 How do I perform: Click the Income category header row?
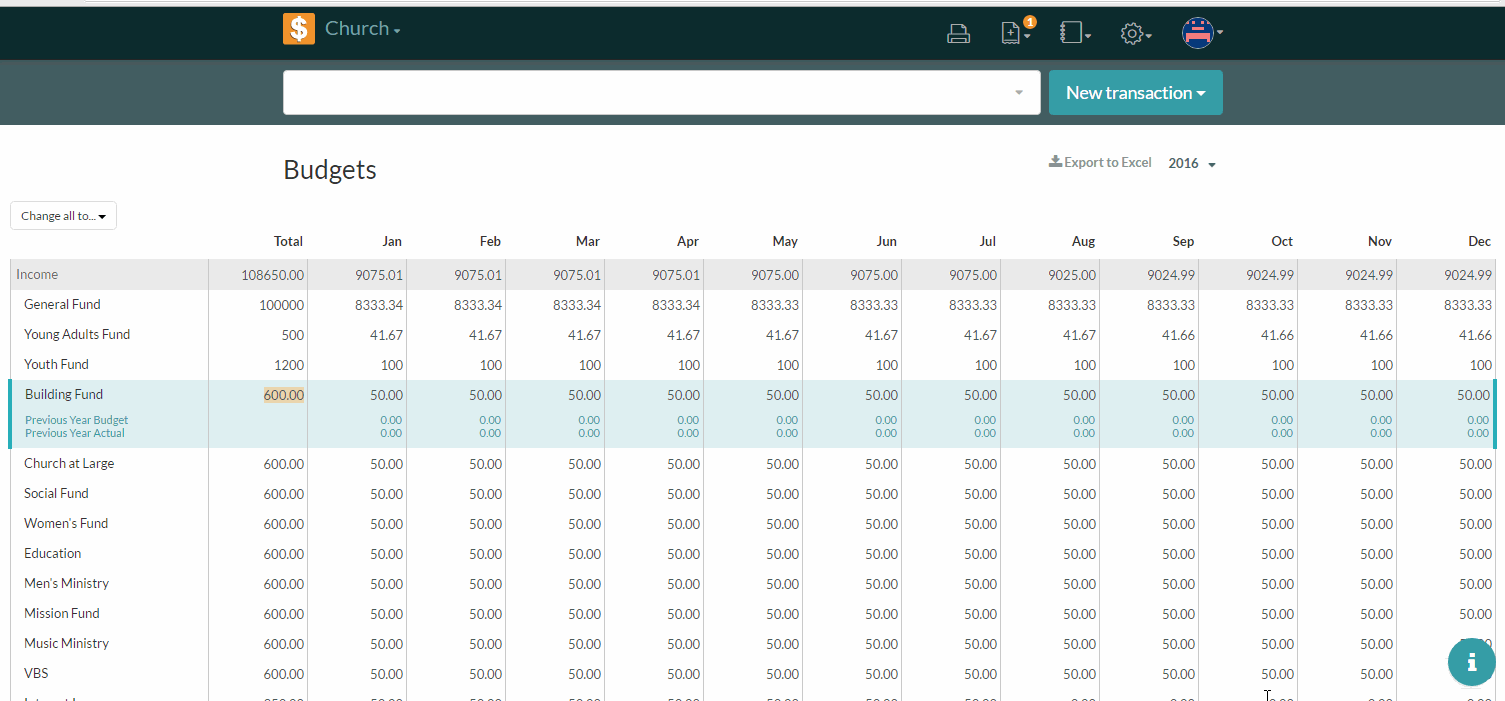coord(37,275)
